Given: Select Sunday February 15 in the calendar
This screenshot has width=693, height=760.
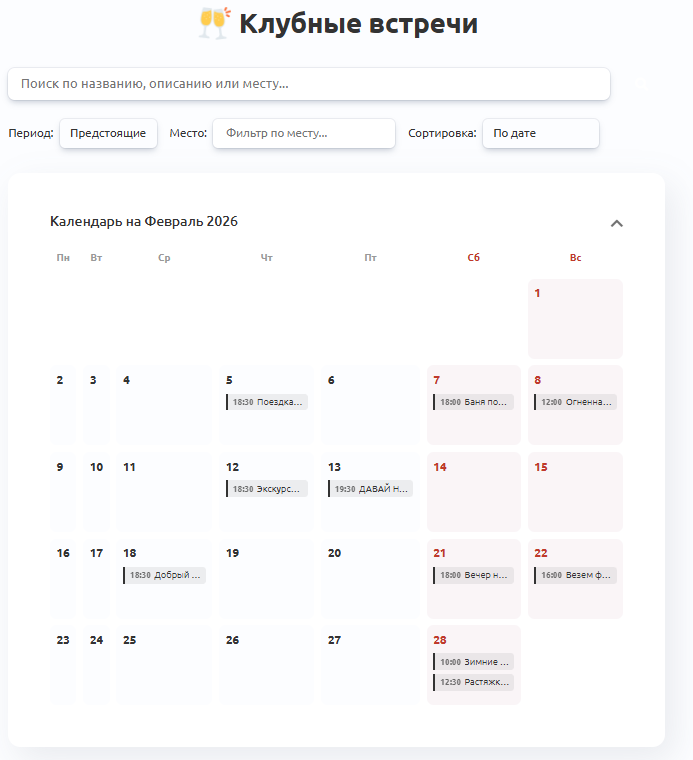Looking at the screenshot, I should pos(575,492).
